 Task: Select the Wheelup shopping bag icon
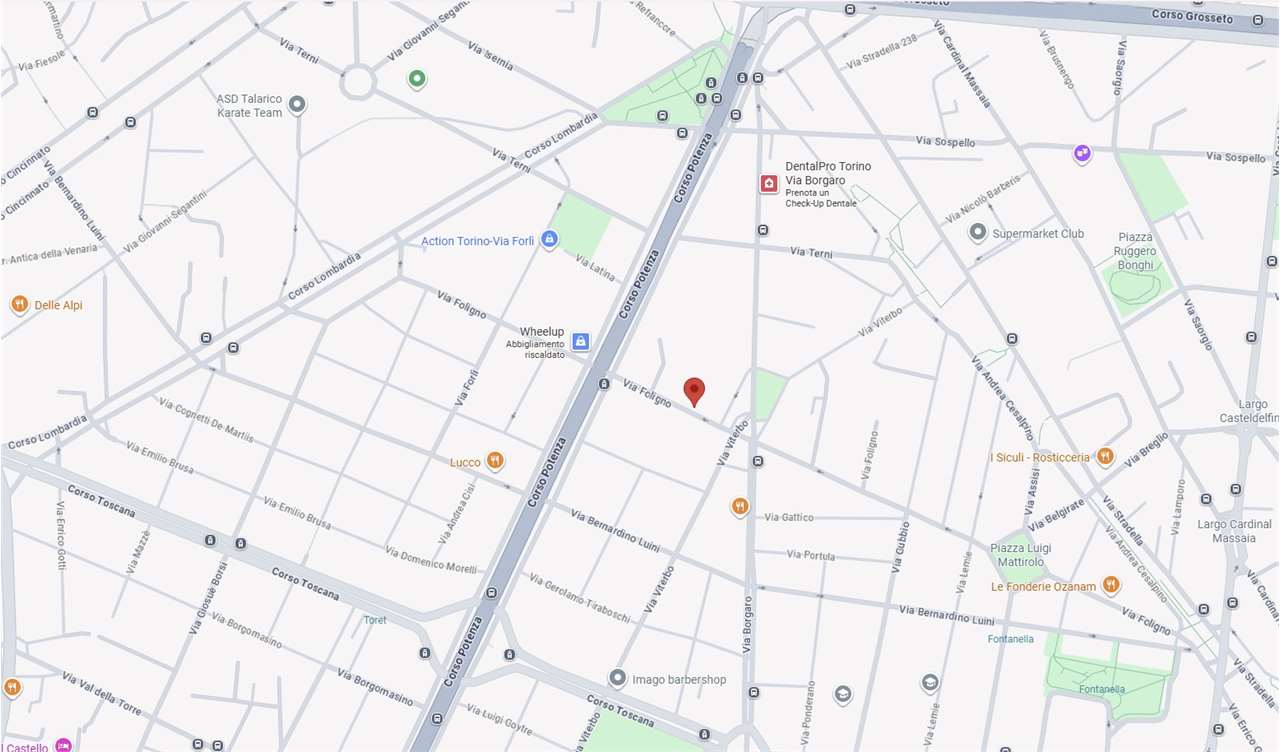pos(580,342)
